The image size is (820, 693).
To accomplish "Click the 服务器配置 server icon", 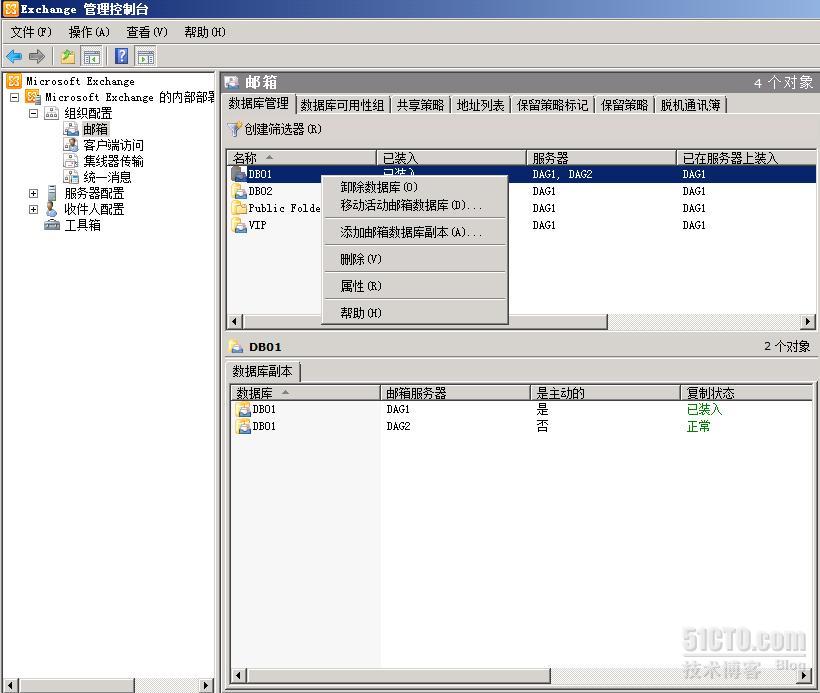I will point(51,193).
